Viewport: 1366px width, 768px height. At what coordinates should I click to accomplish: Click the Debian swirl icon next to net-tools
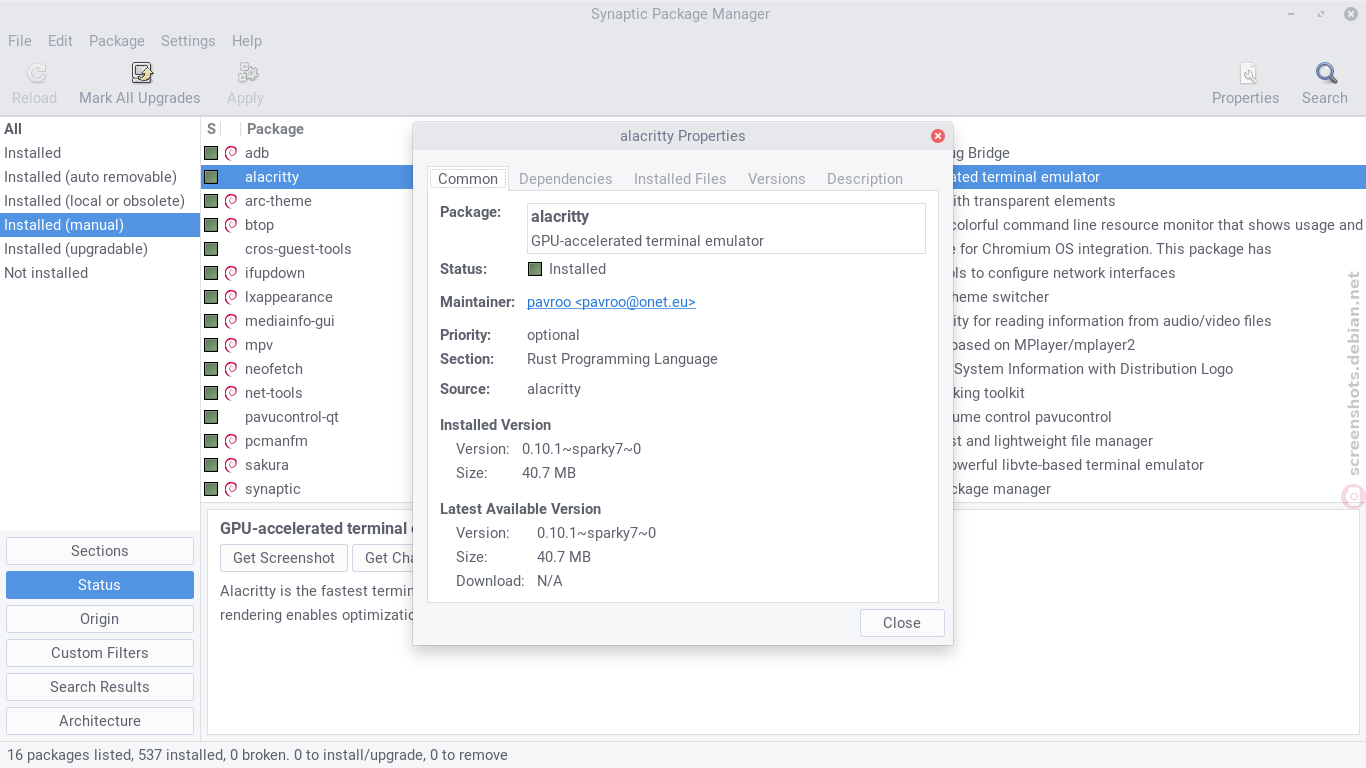tap(231, 393)
